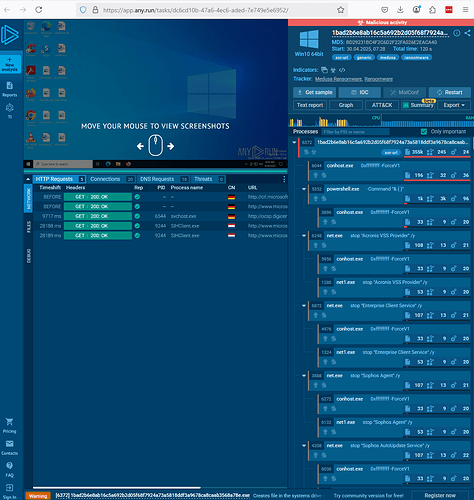The width and height of the screenshot is (474, 500).
Task: Open the process Graph
Action: 346,105
